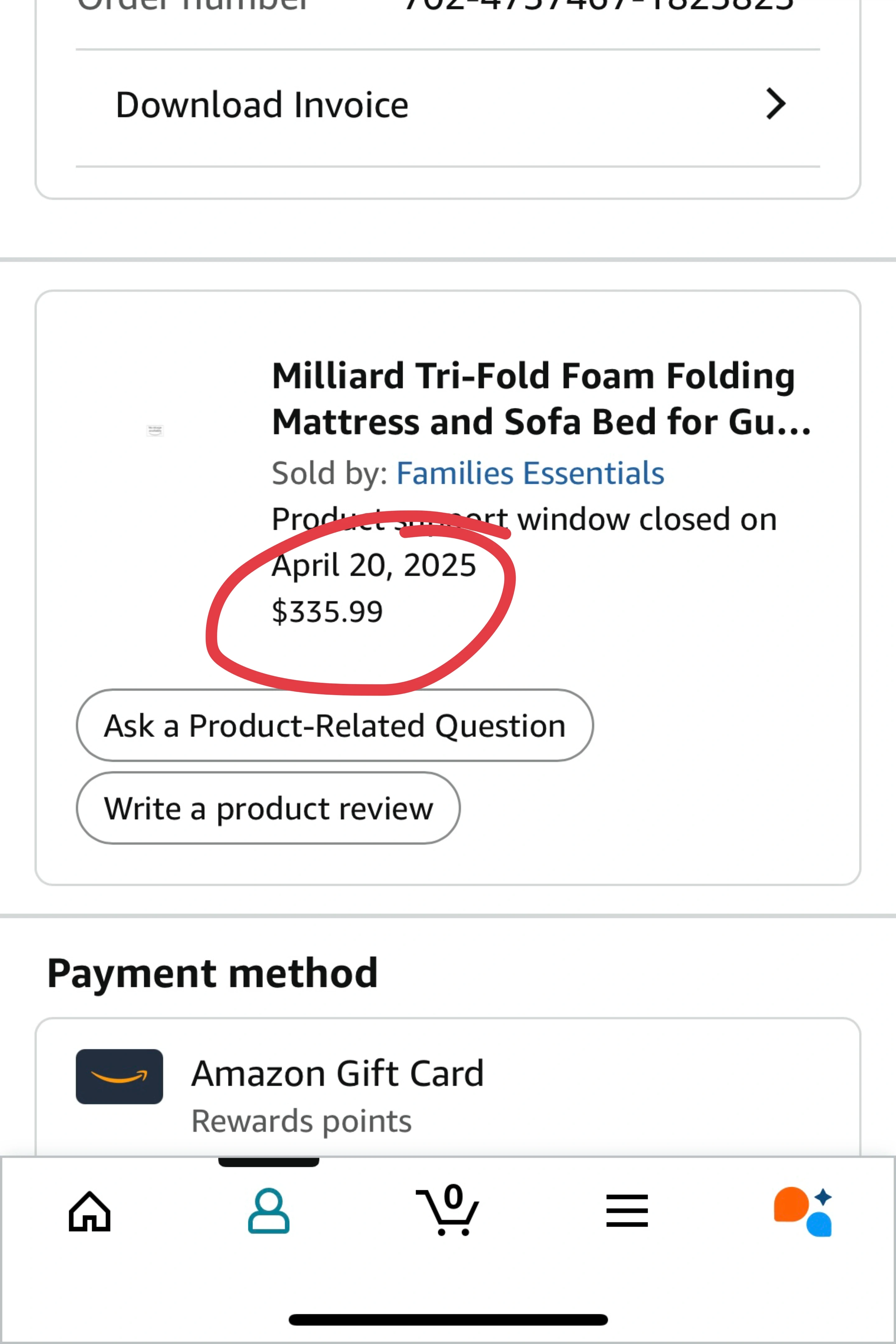Tap the home indicator bar at bottom
The height and width of the screenshot is (1344, 896).
point(448,1319)
